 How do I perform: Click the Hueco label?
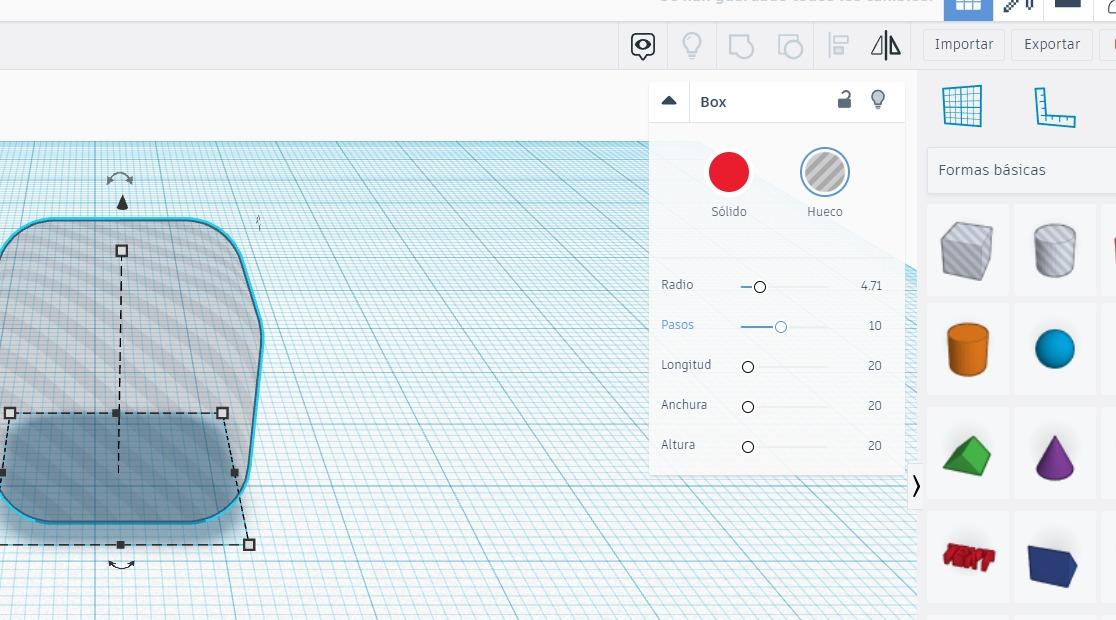coord(825,211)
